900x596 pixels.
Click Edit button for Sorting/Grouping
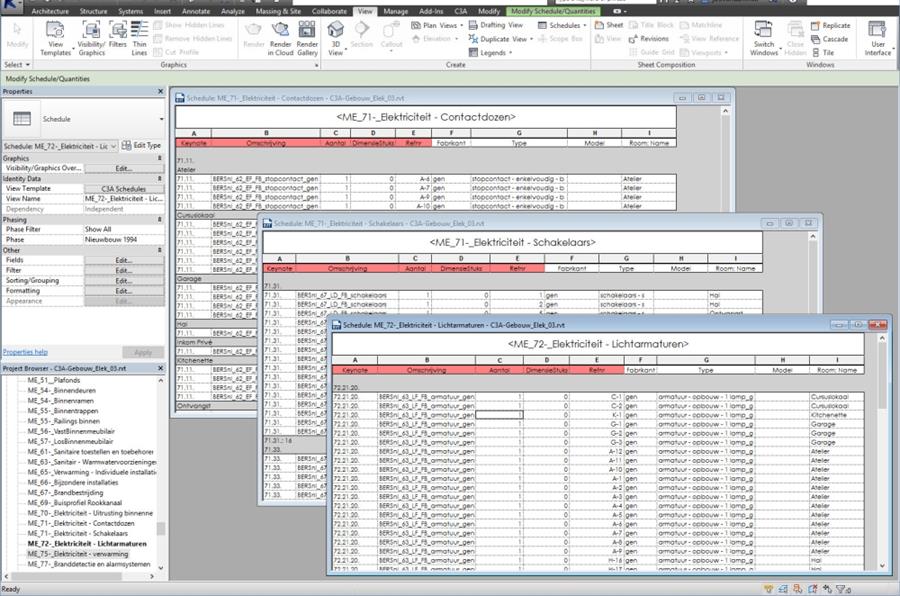[123, 281]
